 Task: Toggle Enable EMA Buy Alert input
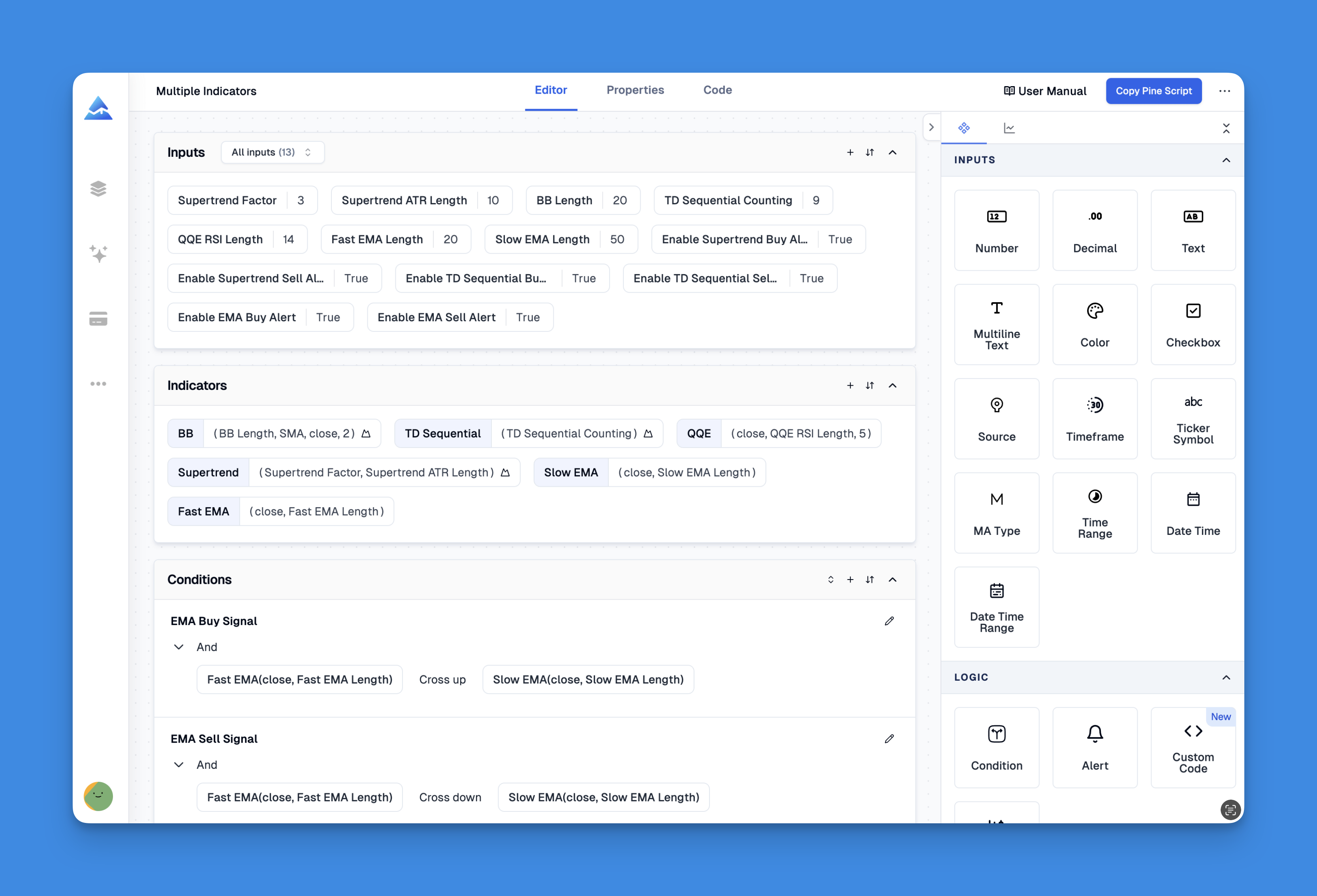pyautogui.click(x=260, y=317)
